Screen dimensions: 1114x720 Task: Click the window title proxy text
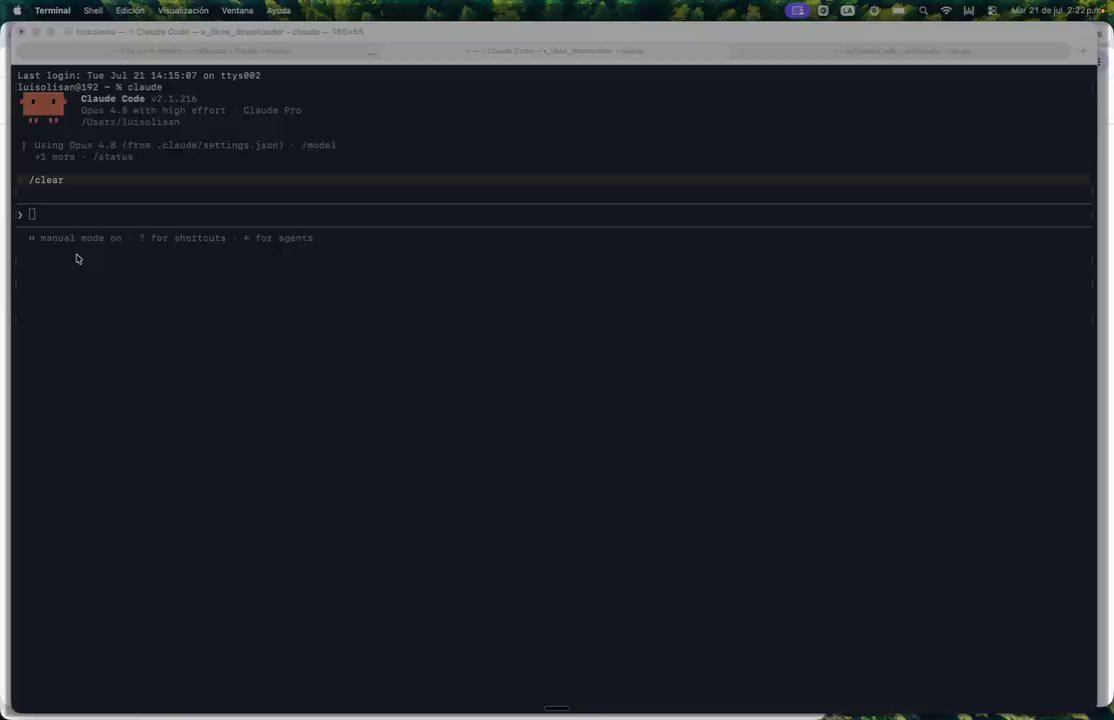click(220, 32)
